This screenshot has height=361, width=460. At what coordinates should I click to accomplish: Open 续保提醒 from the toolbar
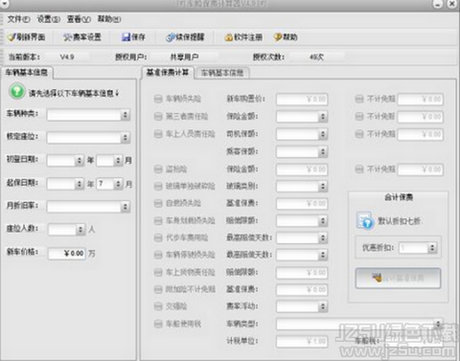pyautogui.click(x=185, y=37)
